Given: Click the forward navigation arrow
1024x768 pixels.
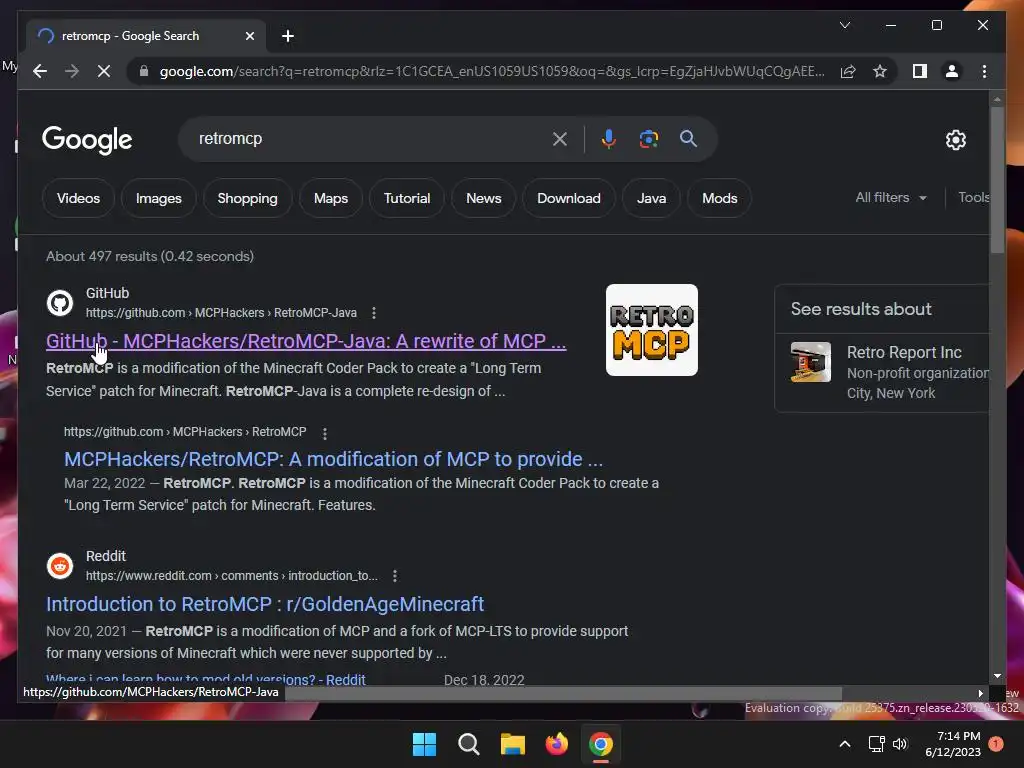Looking at the screenshot, I should pos(72,71).
